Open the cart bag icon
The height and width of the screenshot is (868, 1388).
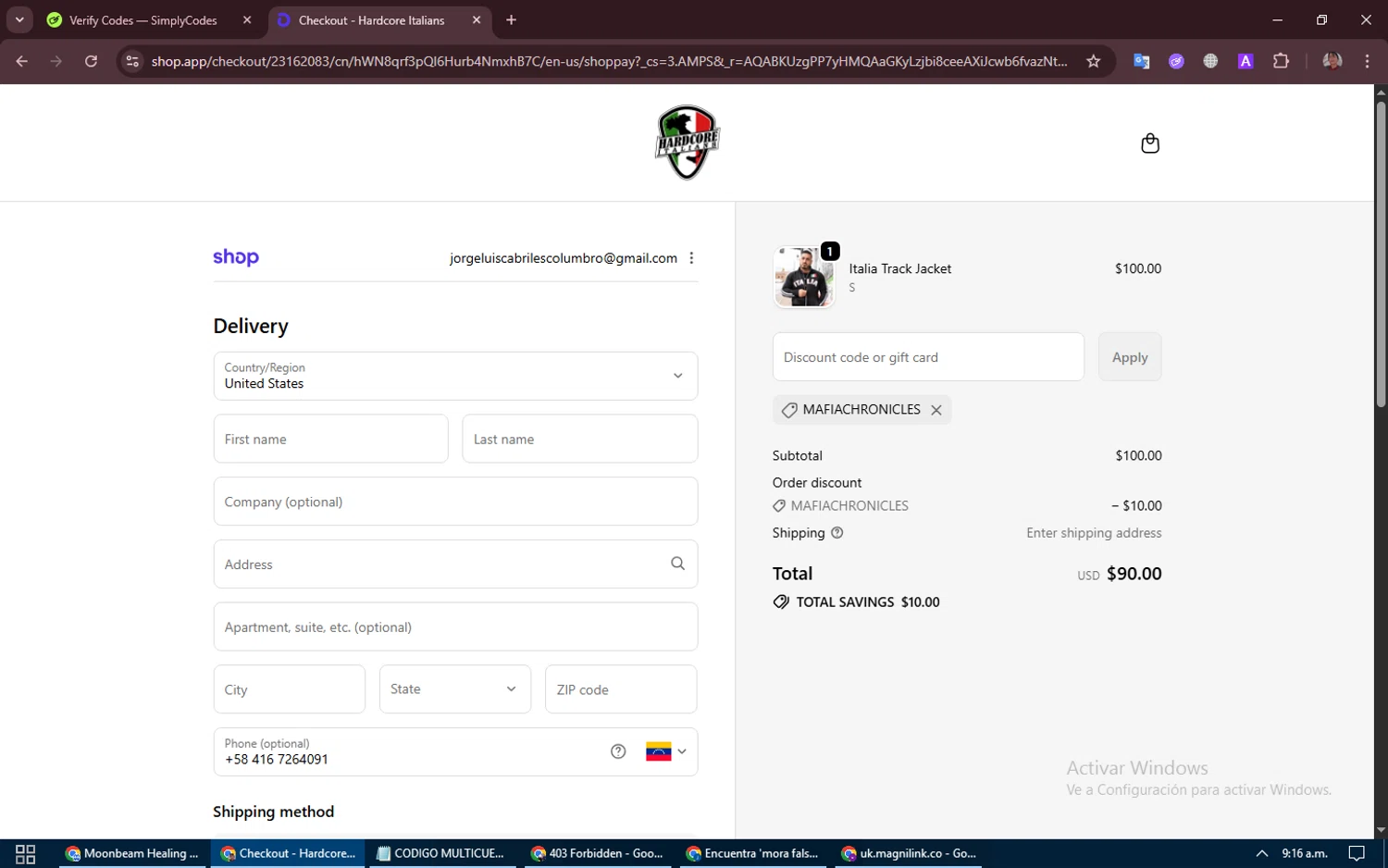[x=1150, y=143]
